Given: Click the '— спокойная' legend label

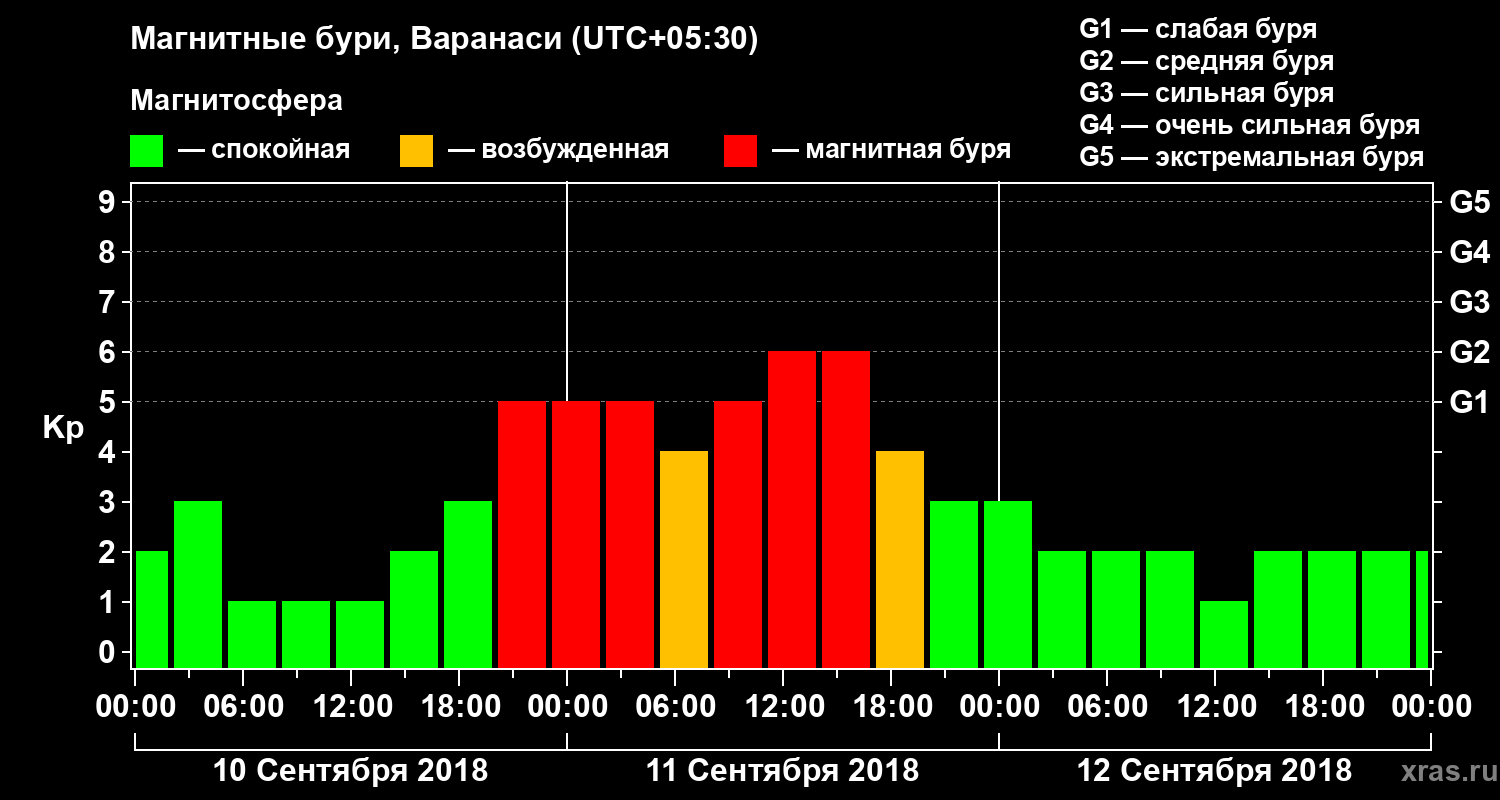Looking at the screenshot, I should [264, 151].
